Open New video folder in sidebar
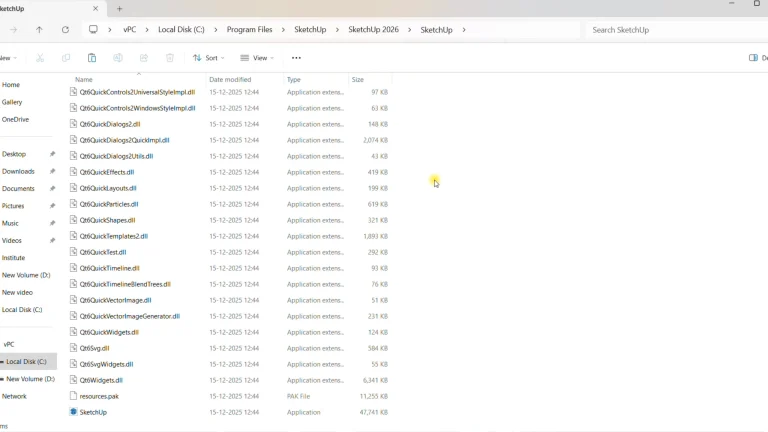The height and width of the screenshot is (432, 768). (17, 292)
